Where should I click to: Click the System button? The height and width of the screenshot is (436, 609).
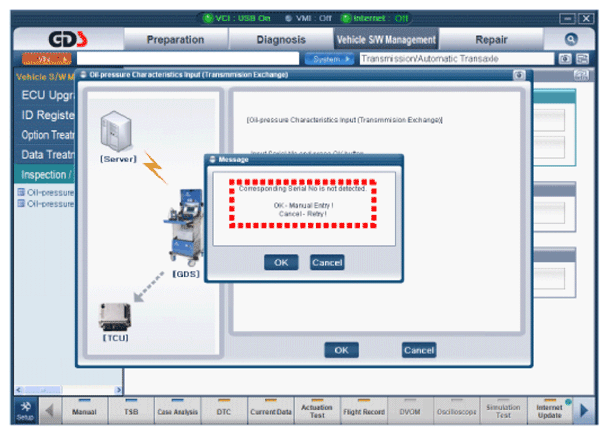[x=329, y=59]
